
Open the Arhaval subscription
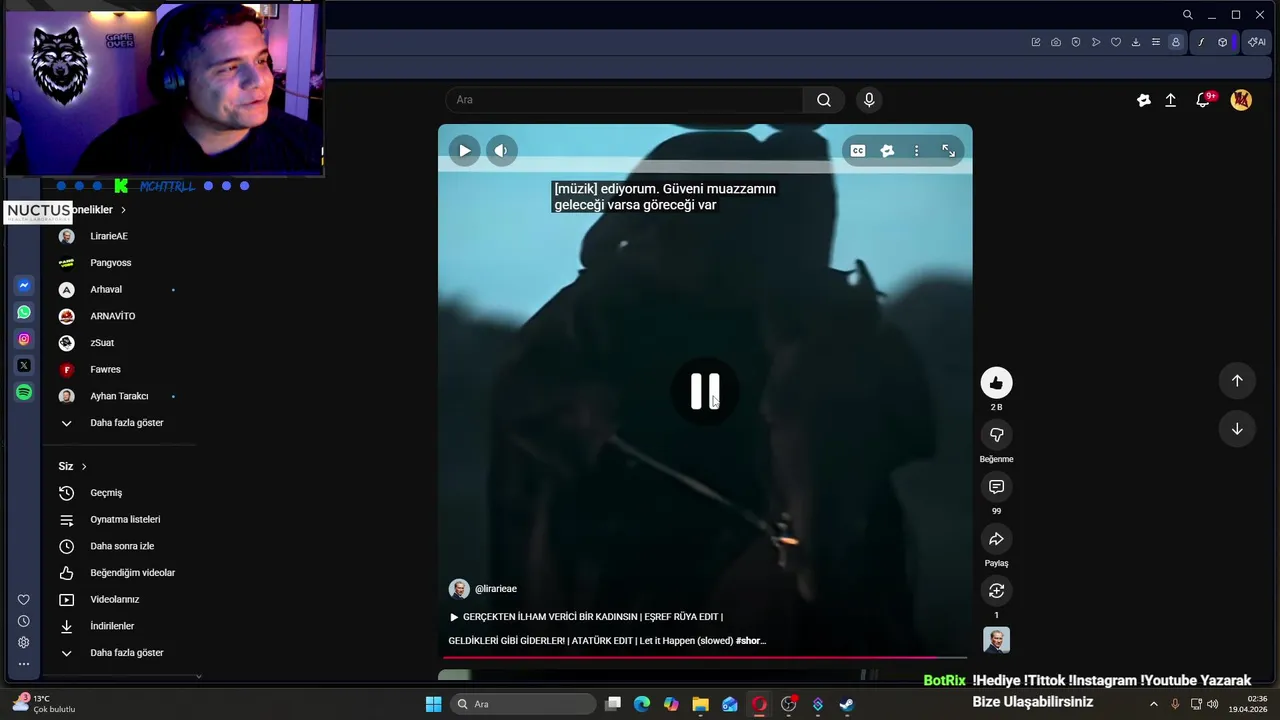click(106, 290)
